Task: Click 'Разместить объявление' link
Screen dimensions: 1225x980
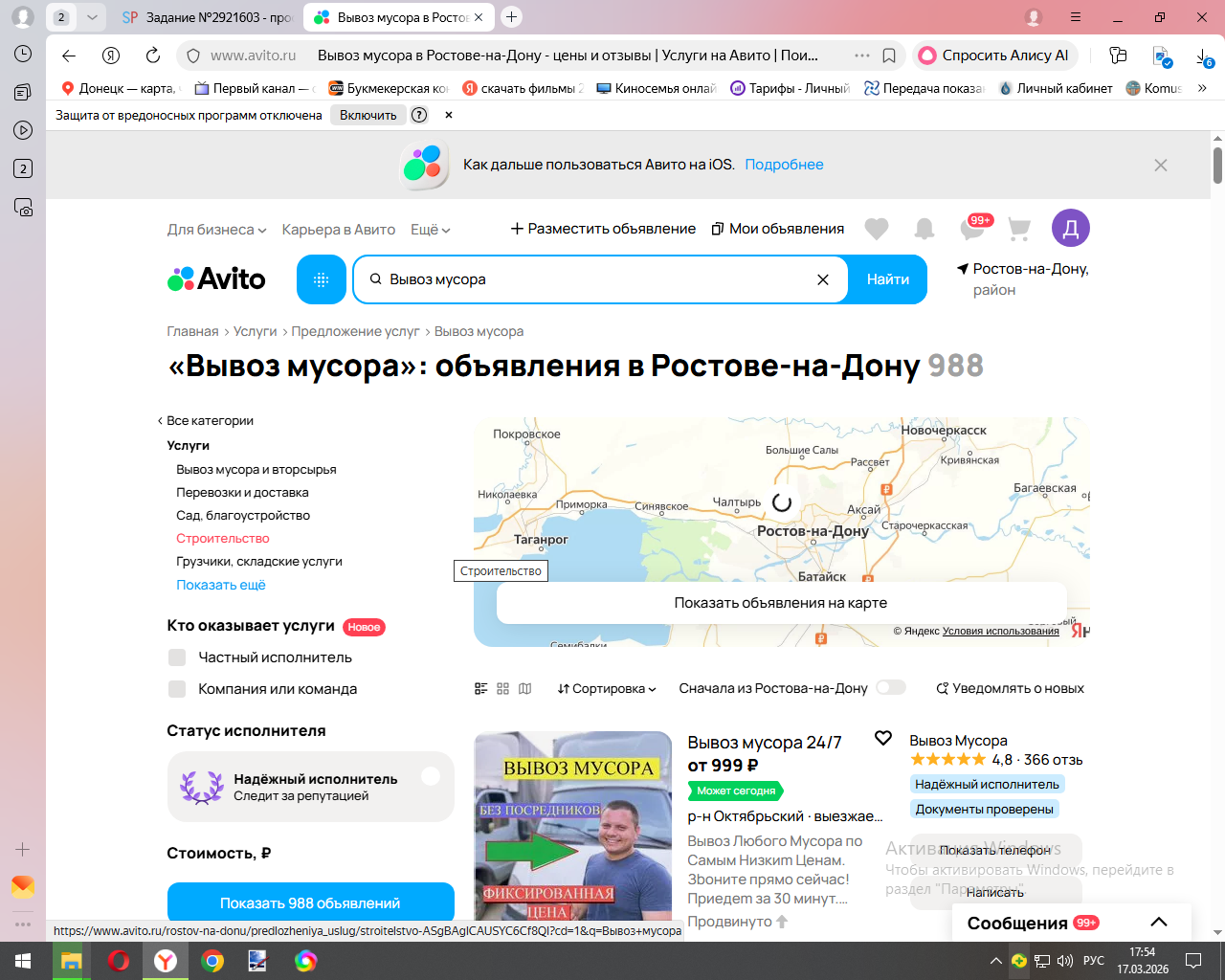Action: (x=603, y=229)
